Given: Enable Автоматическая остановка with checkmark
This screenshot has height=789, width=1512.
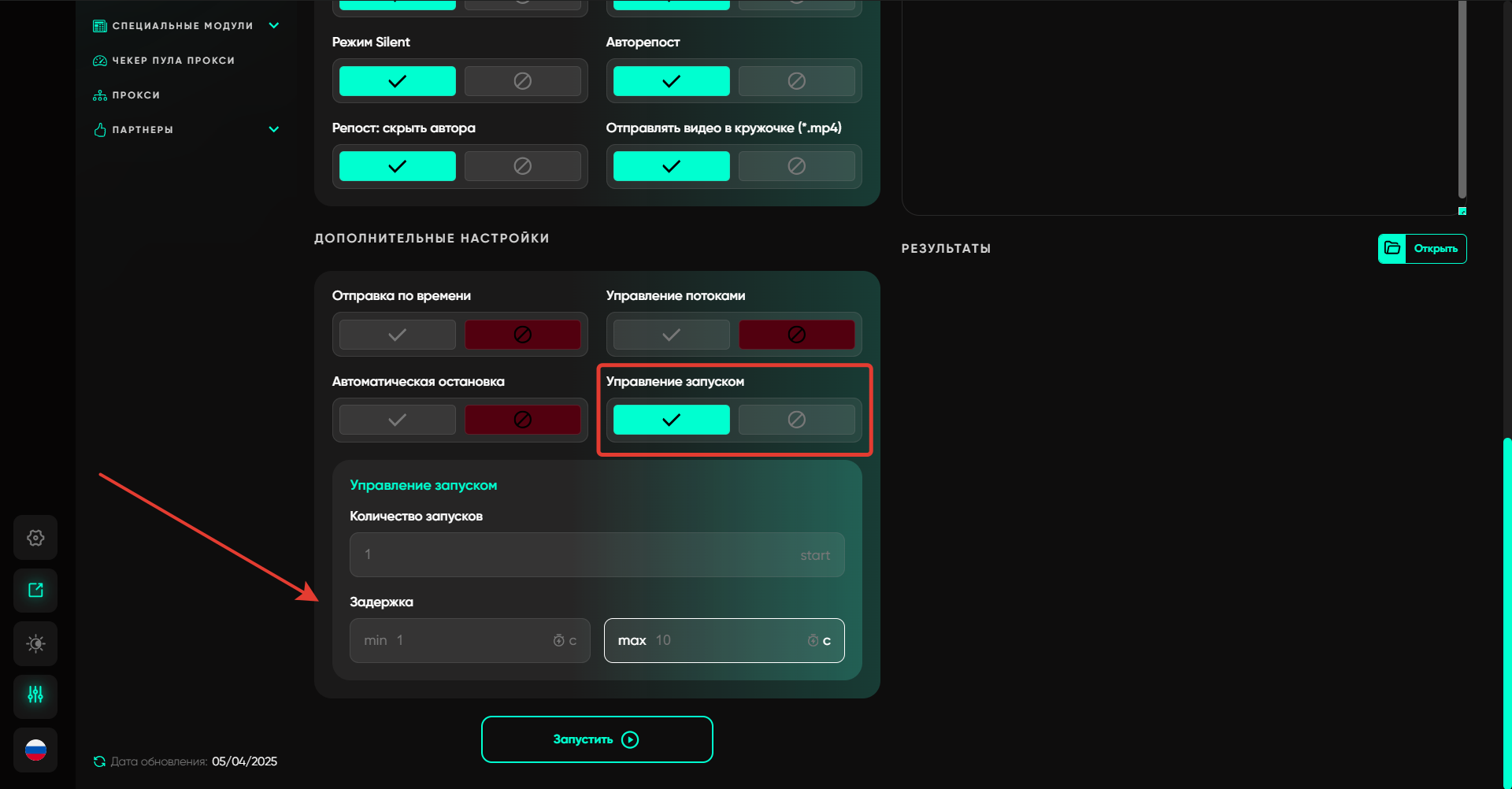Looking at the screenshot, I should click(x=398, y=420).
